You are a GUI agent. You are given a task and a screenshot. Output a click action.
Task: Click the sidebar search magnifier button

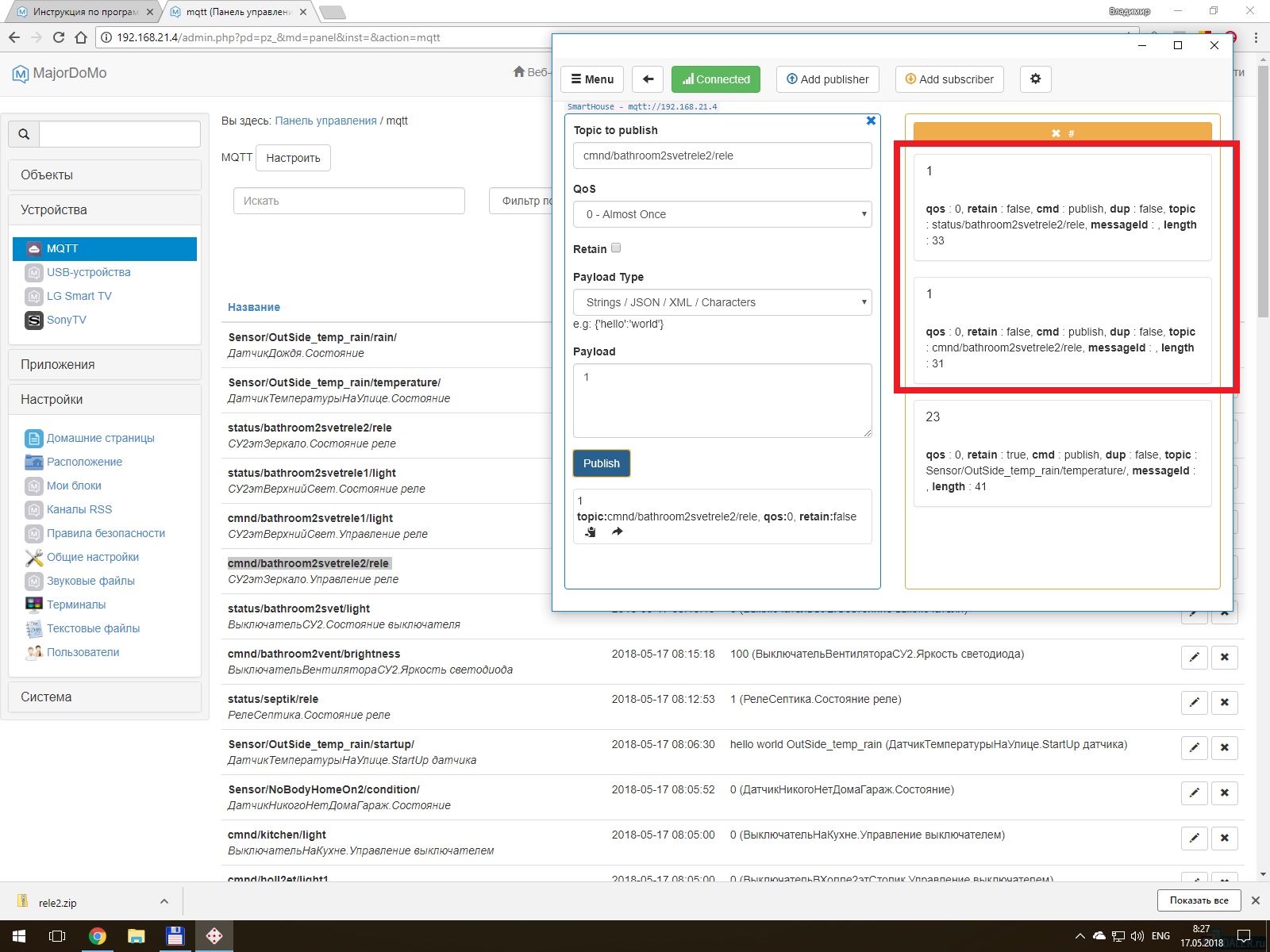pyautogui.click(x=24, y=134)
